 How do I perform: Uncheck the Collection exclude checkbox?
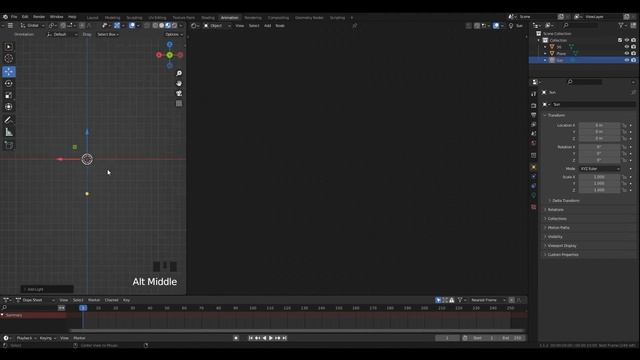click(620, 40)
